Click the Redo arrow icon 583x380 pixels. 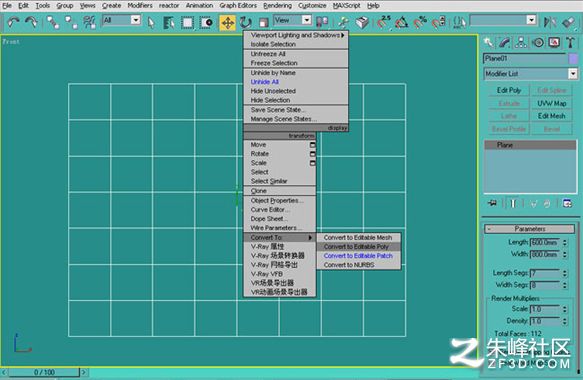pos(31,22)
